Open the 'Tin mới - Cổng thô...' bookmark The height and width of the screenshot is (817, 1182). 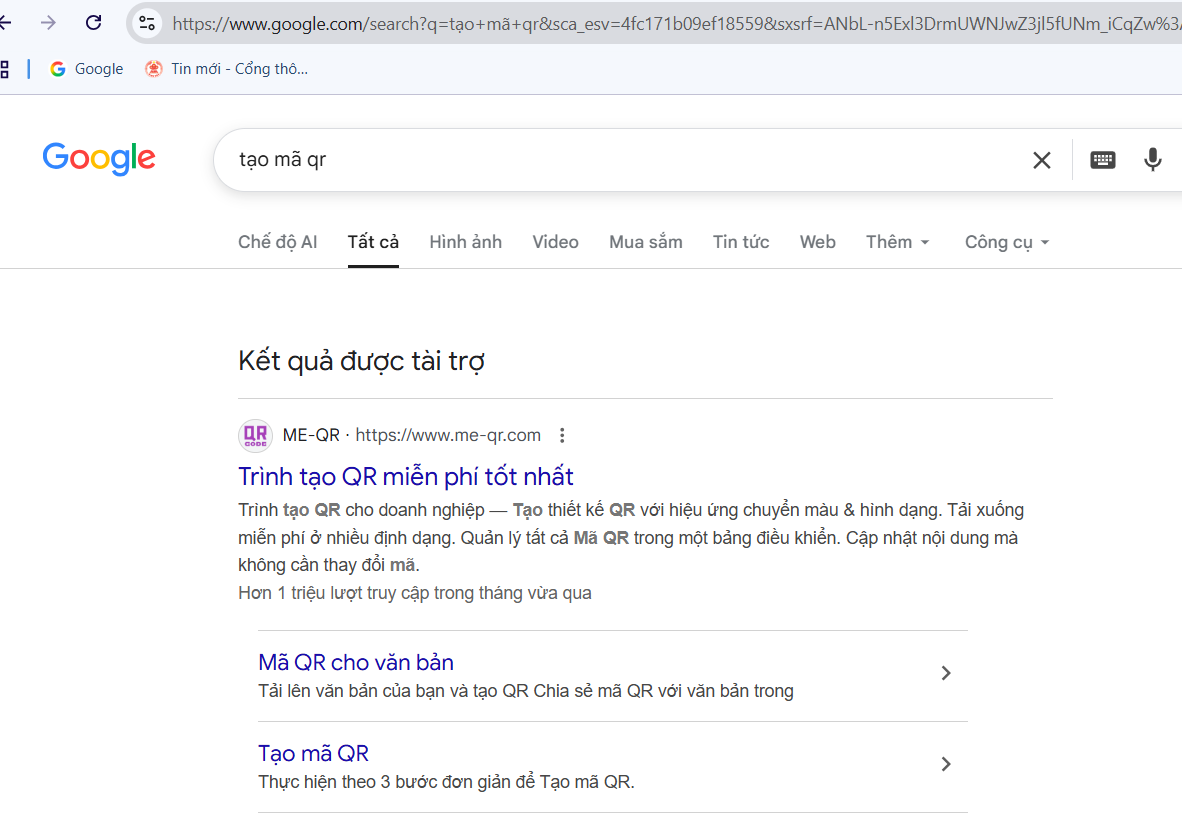[x=226, y=69]
